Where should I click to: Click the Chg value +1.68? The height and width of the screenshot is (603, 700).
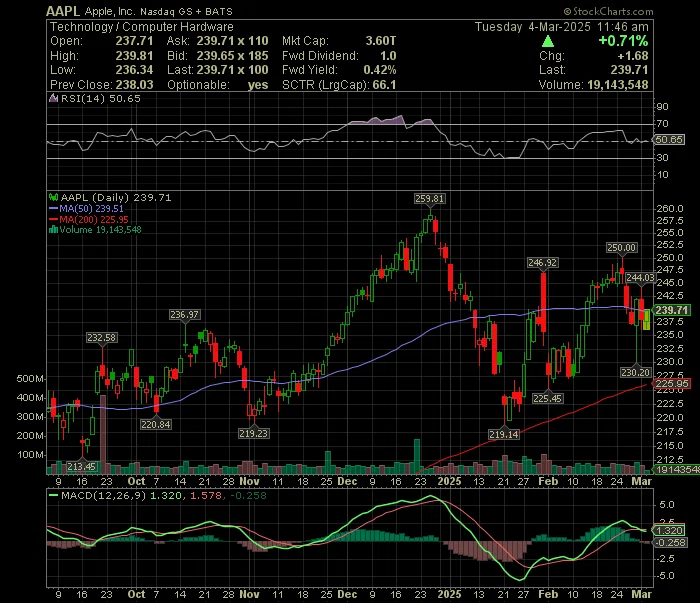(x=633, y=56)
